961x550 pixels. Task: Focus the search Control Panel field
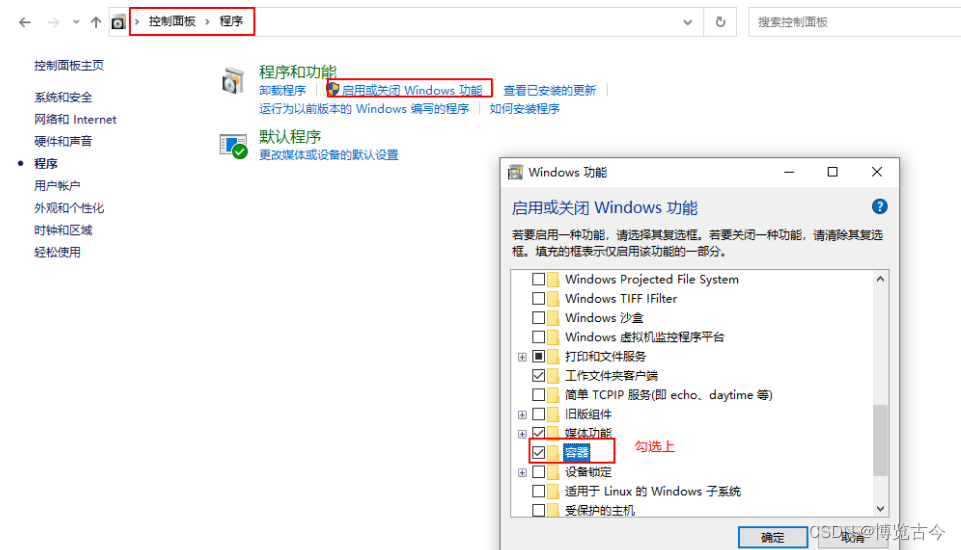coord(854,23)
